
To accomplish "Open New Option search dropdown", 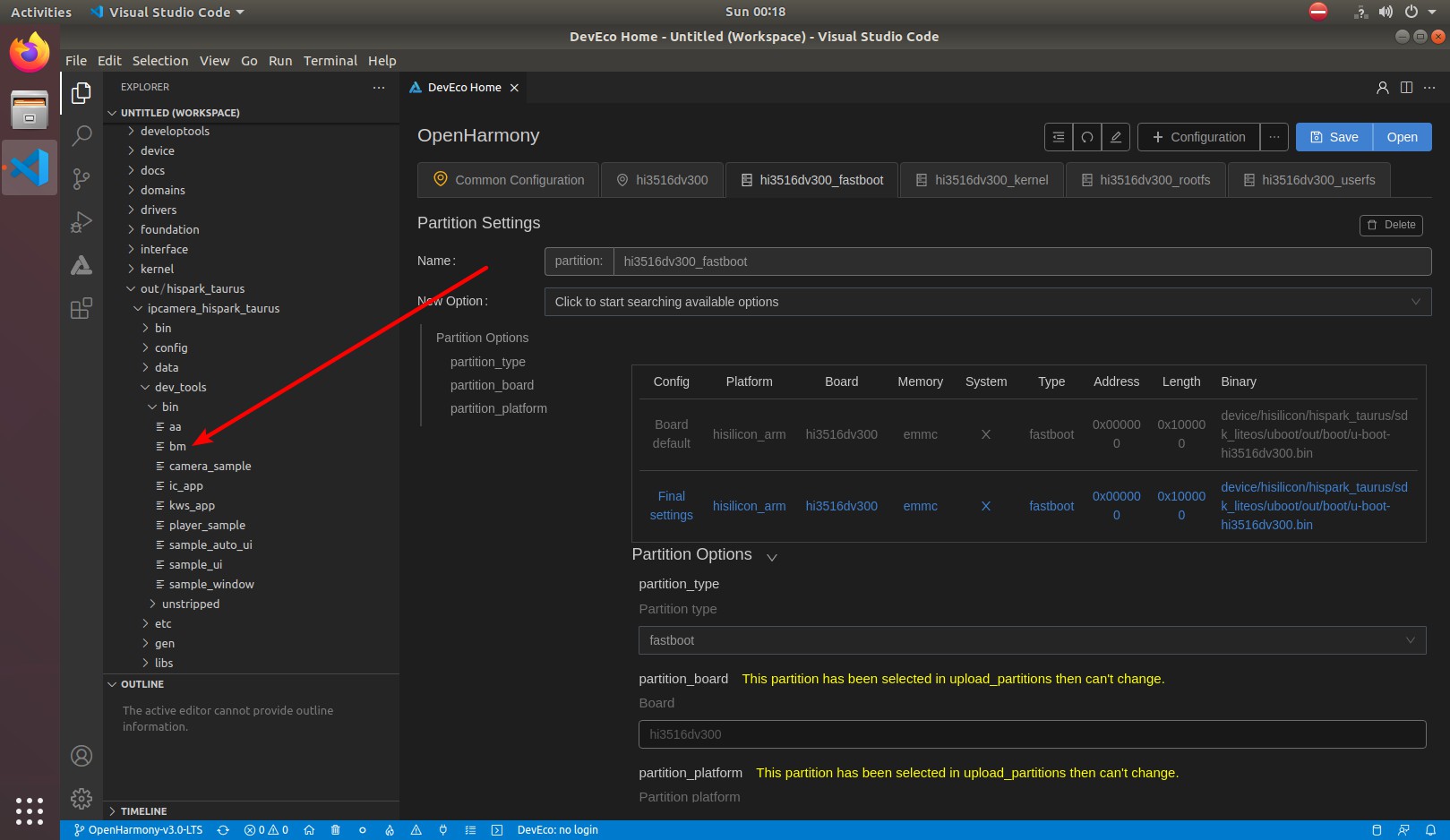I will click(987, 302).
